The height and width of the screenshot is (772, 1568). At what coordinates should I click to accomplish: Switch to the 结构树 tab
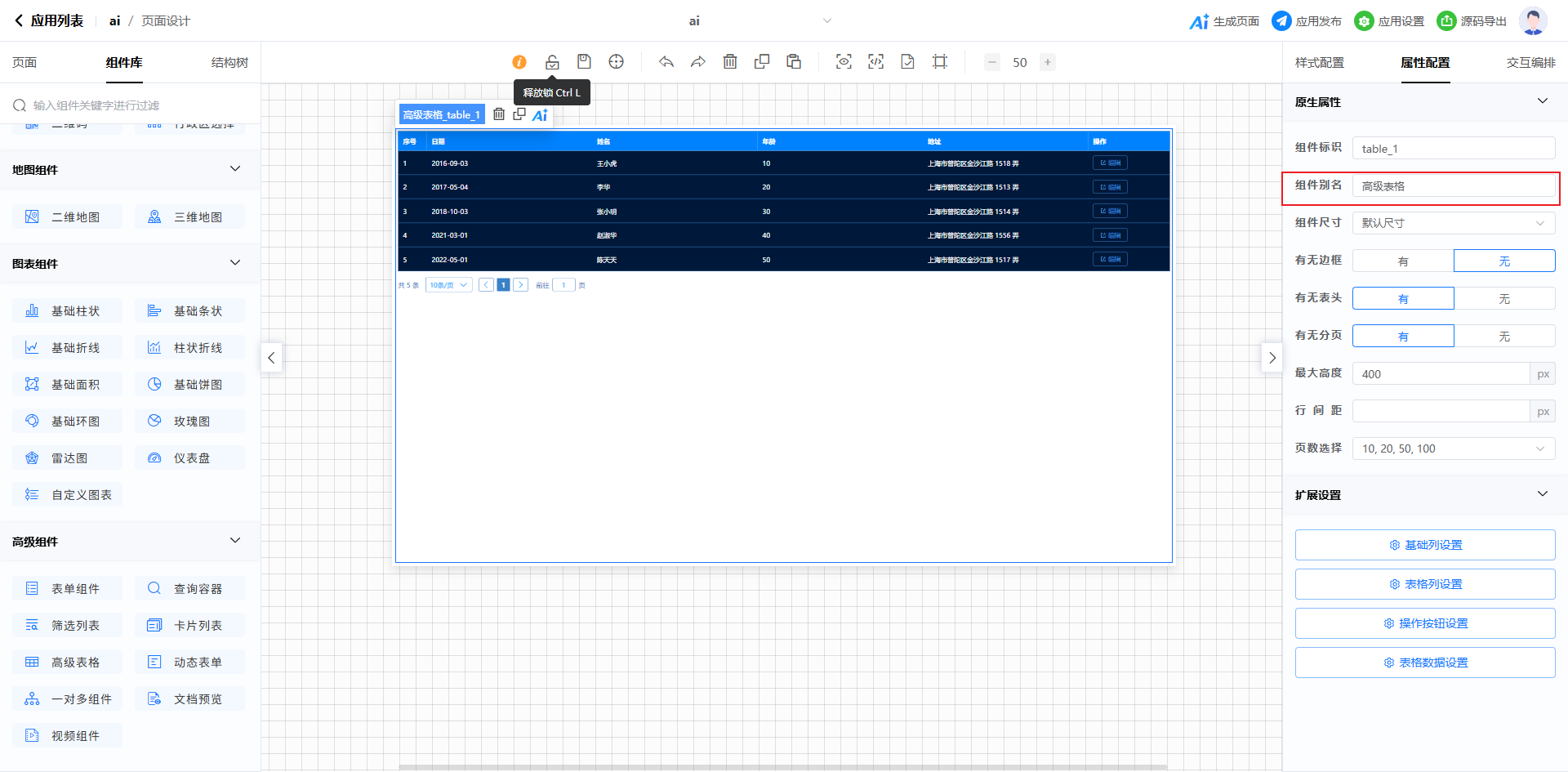point(229,63)
